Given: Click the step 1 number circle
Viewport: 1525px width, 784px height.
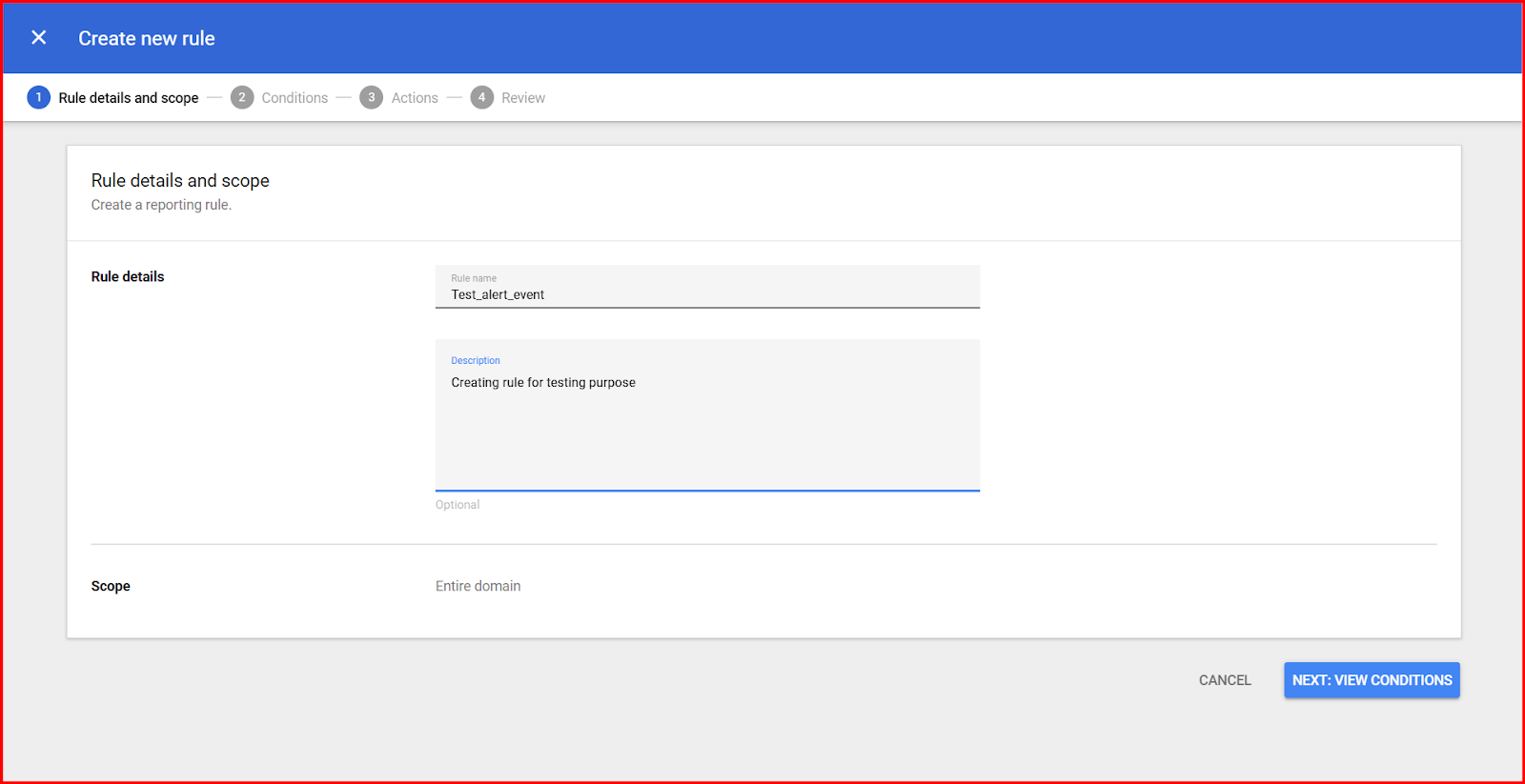Looking at the screenshot, I should (39, 97).
